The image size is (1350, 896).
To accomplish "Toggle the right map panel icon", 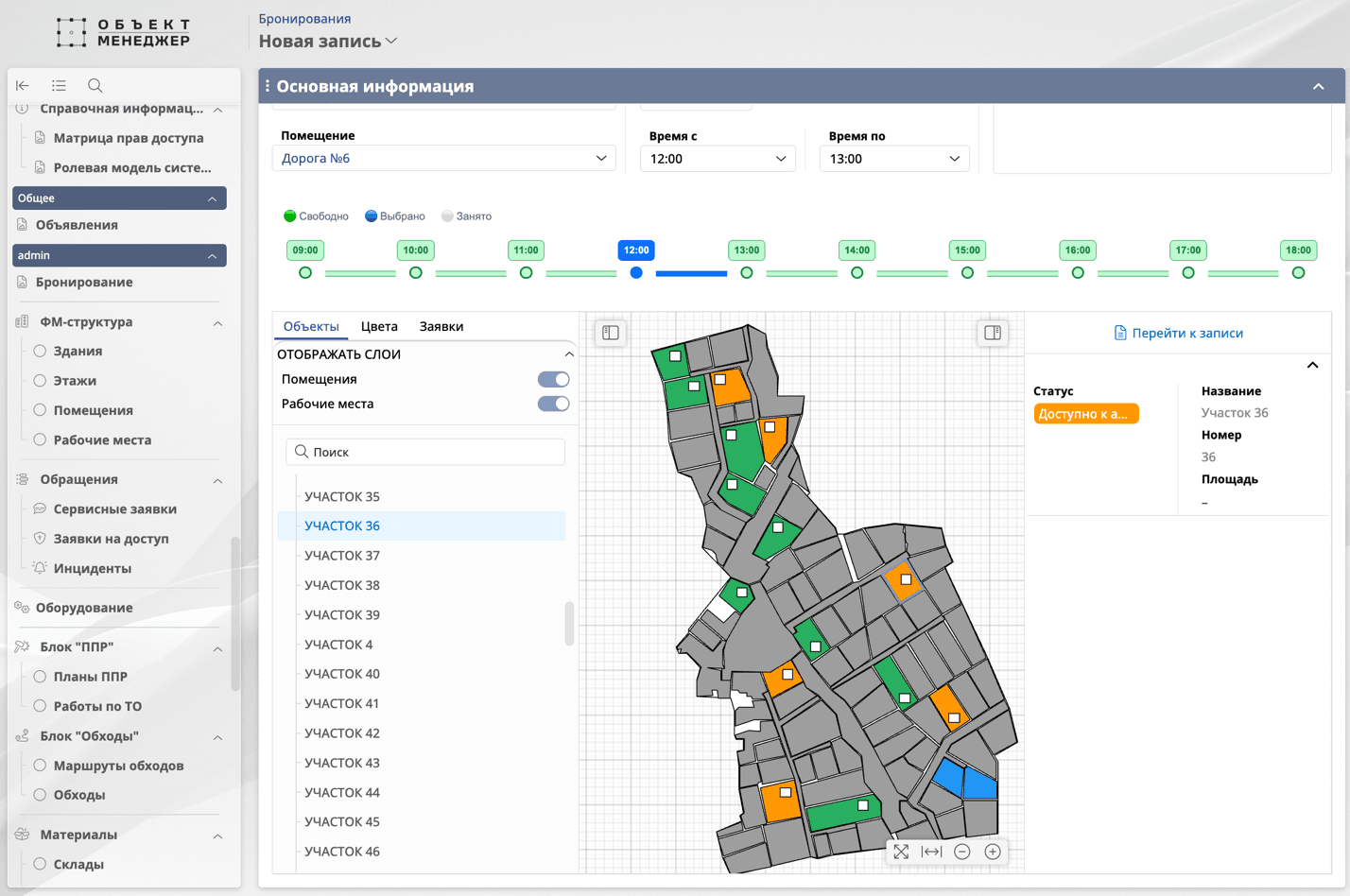I will pos(993,333).
